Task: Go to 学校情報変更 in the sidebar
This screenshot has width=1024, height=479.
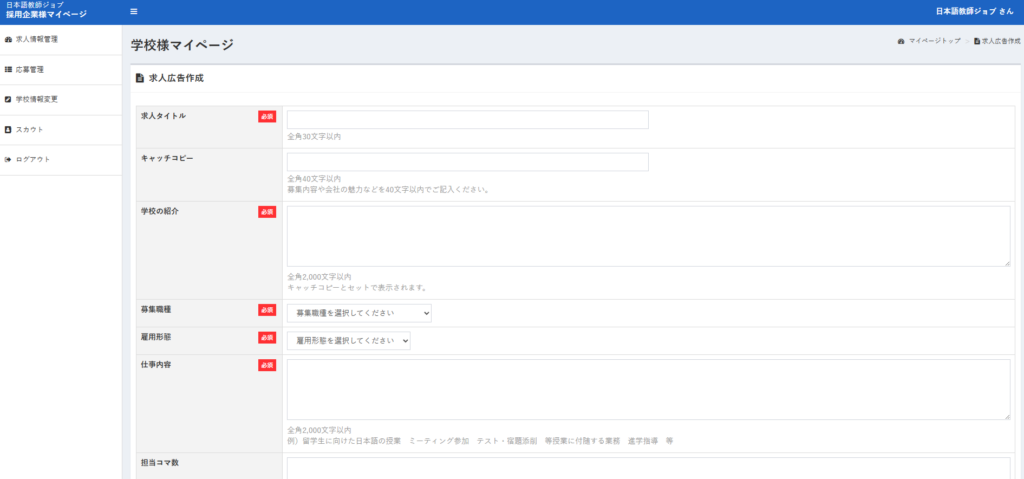Action: [36, 100]
